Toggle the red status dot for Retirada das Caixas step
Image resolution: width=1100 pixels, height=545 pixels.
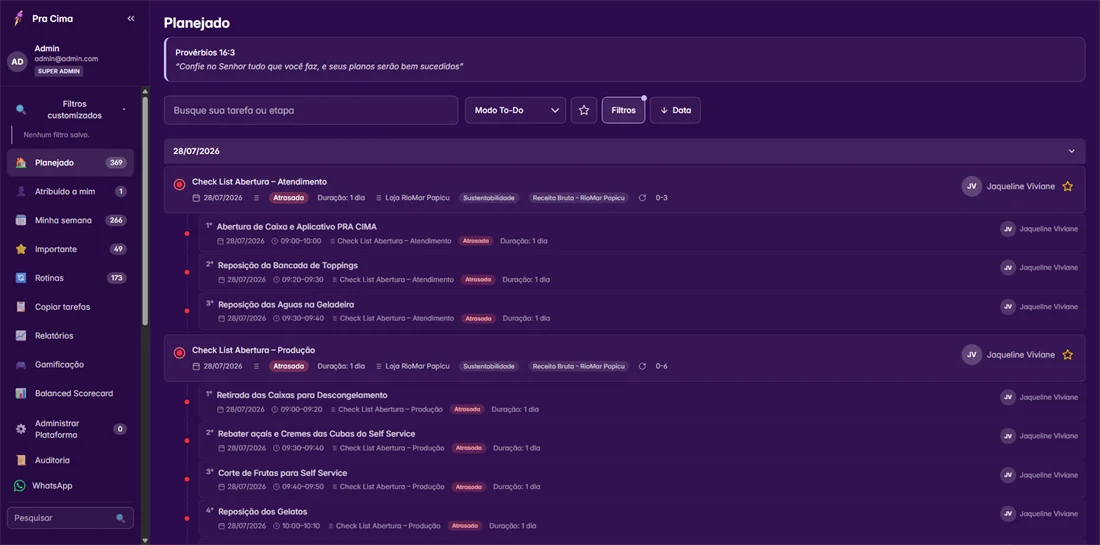(x=187, y=402)
